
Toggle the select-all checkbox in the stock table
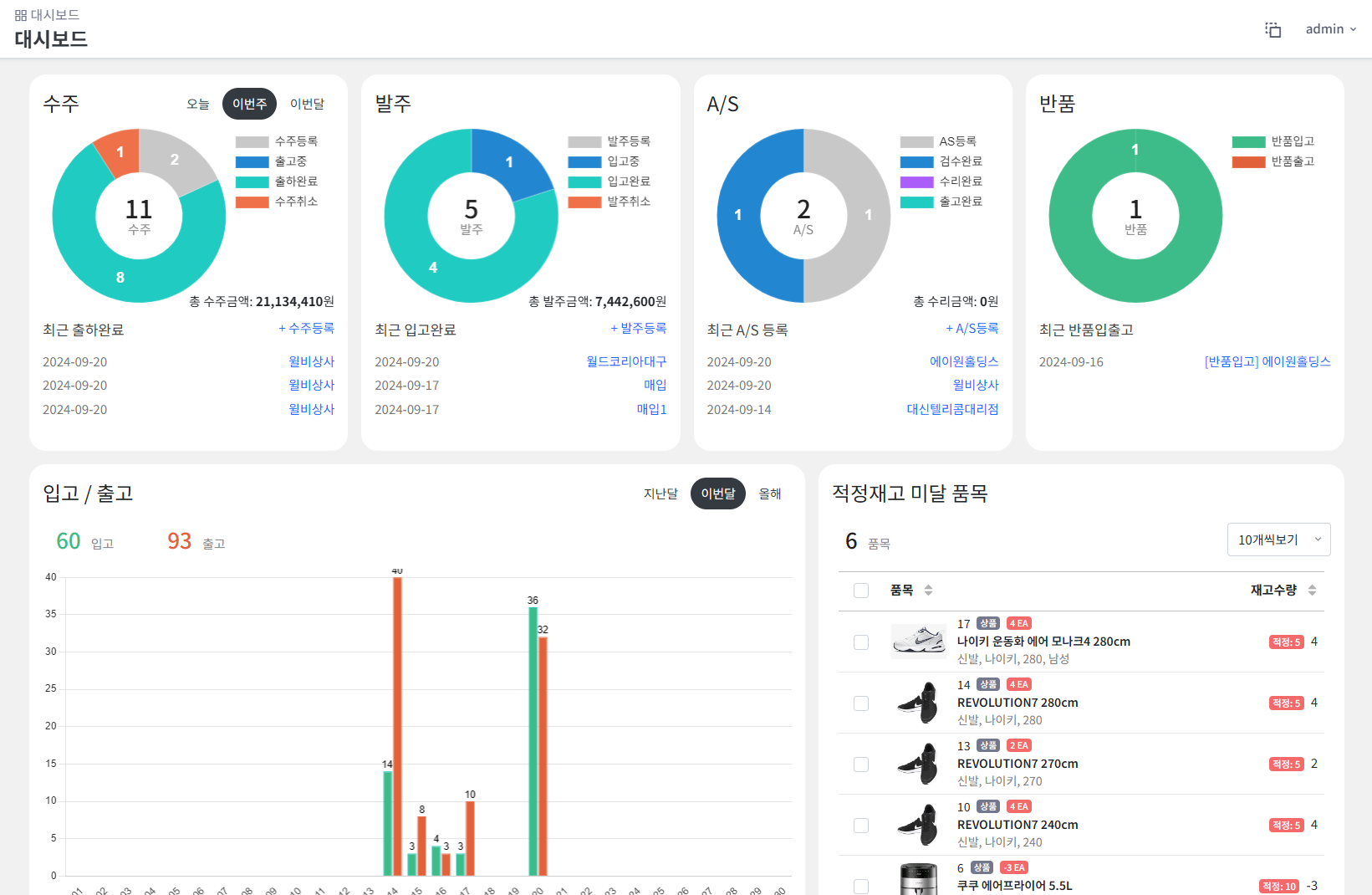[861, 591]
